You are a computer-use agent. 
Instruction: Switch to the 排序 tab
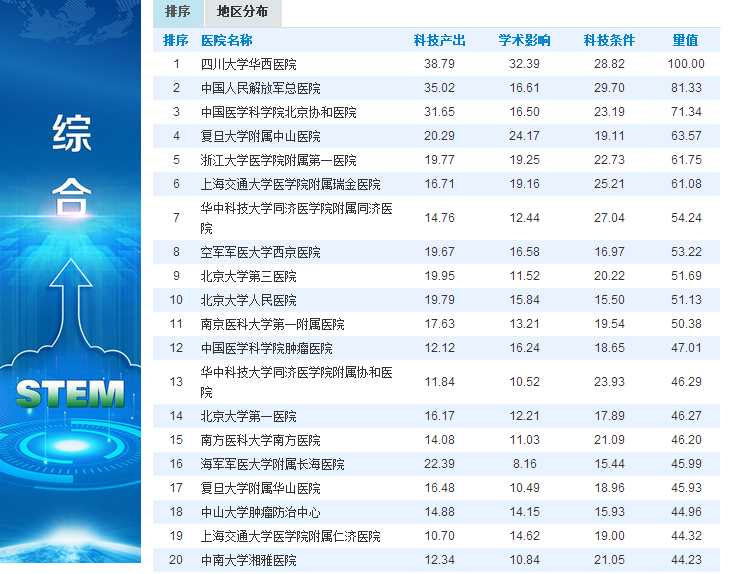[178, 12]
